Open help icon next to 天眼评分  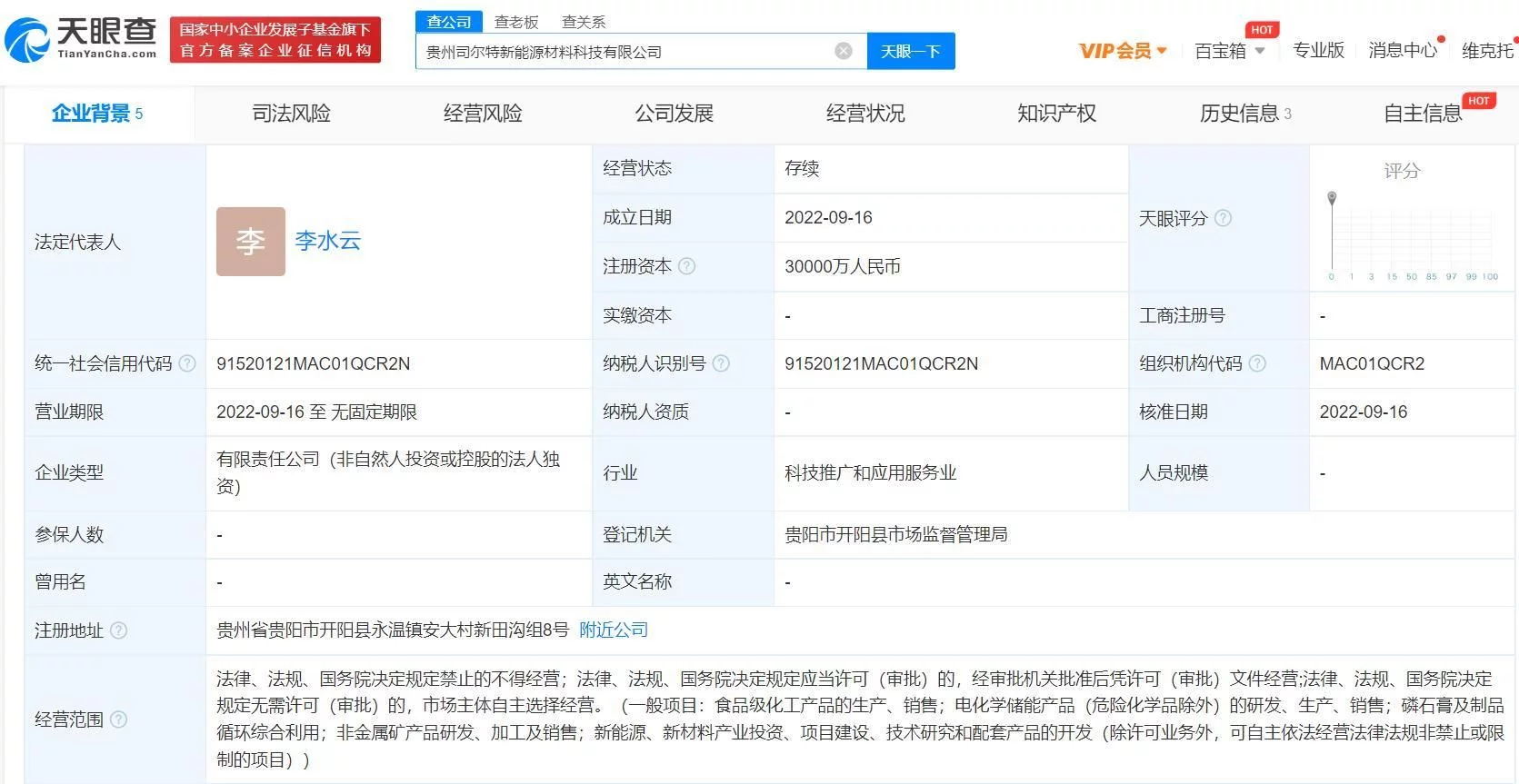coord(1224,218)
